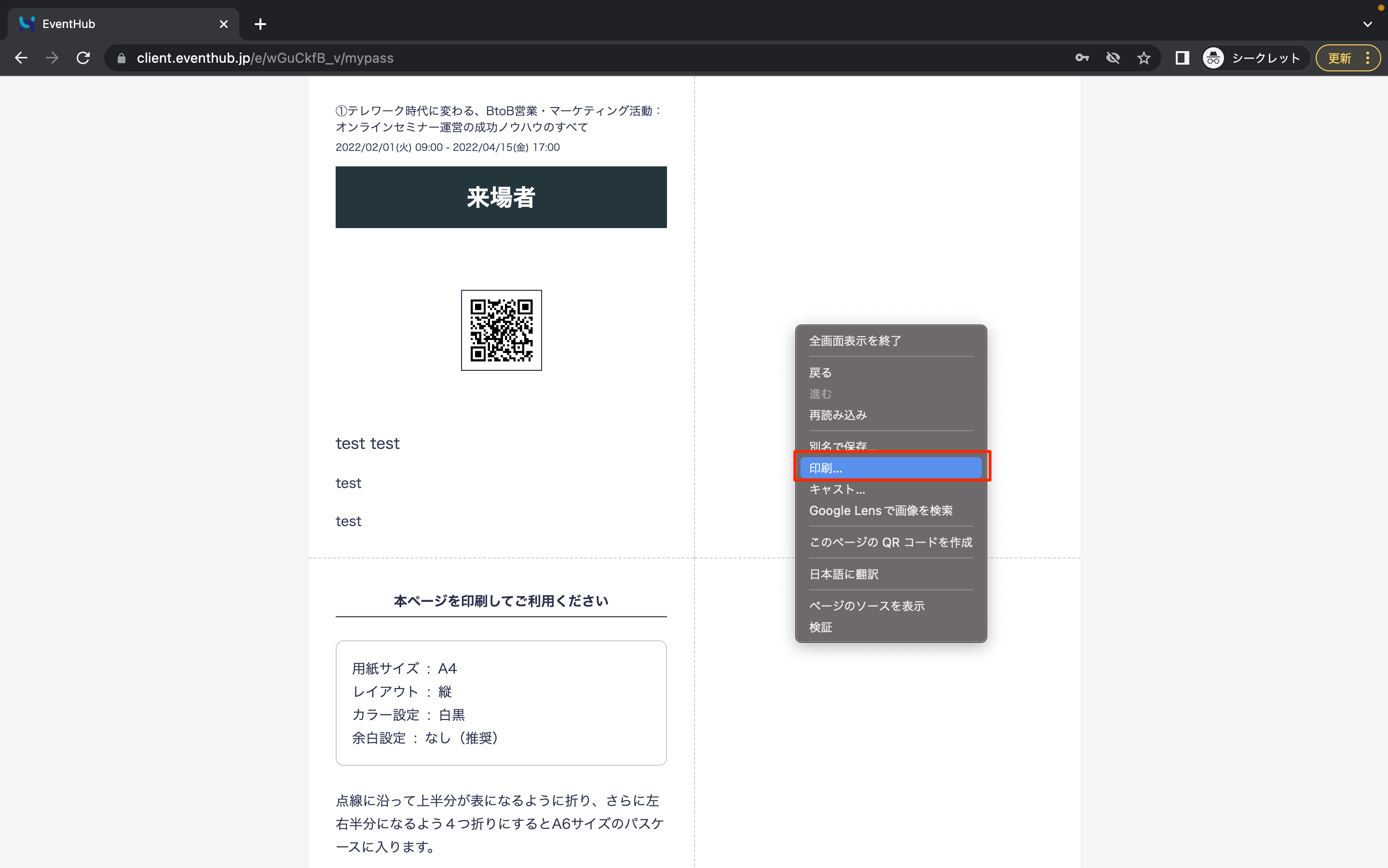The height and width of the screenshot is (868, 1388).
Task: Click the password key icon
Action: coord(1081,58)
